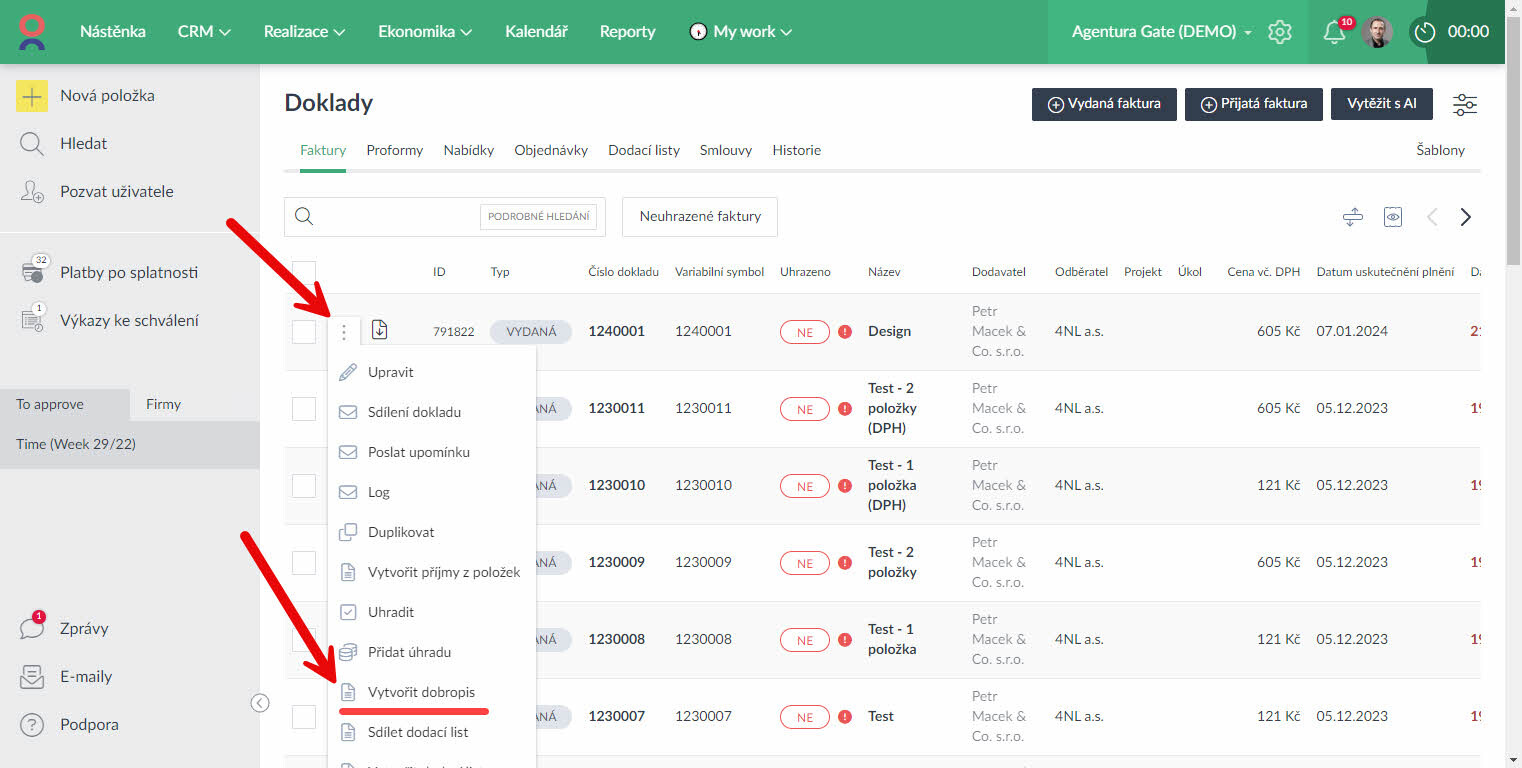Expand the CRM dropdown menu

[204, 32]
